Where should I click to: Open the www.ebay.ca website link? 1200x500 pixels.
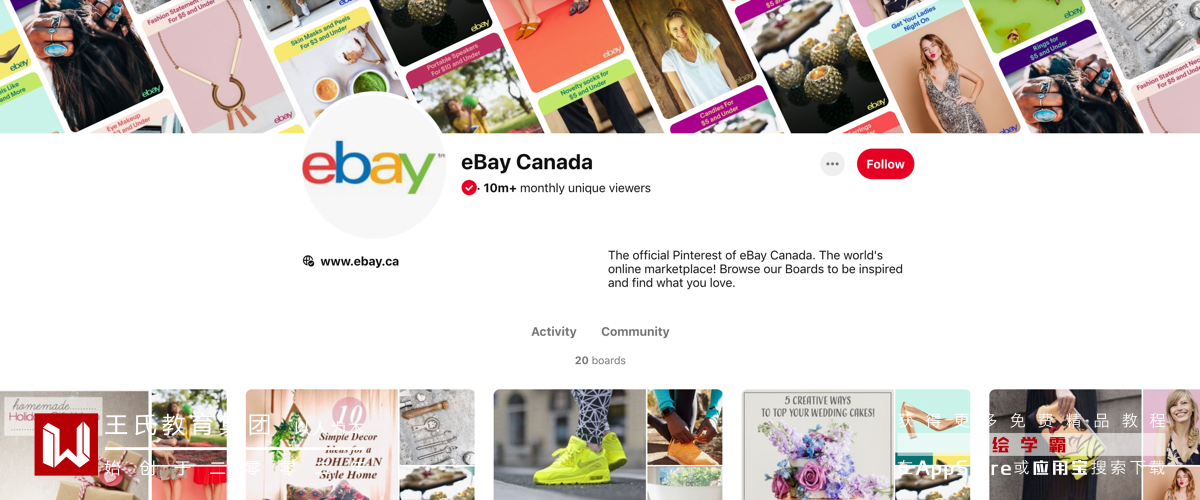click(x=359, y=261)
